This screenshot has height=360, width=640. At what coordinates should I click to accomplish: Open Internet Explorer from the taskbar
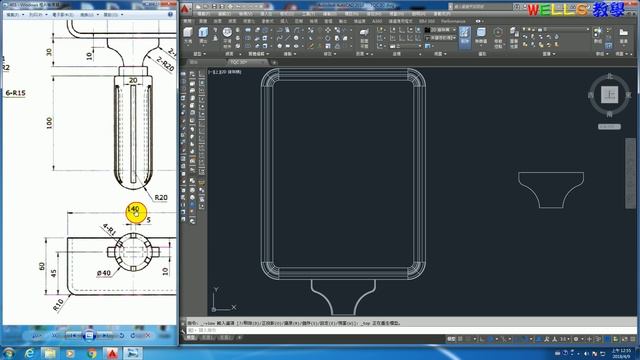(29, 353)
